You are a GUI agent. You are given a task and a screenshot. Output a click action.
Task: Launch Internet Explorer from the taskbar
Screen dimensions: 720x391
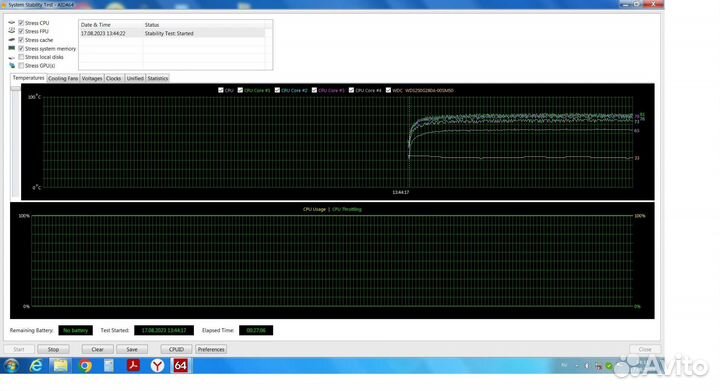[36, 366]
